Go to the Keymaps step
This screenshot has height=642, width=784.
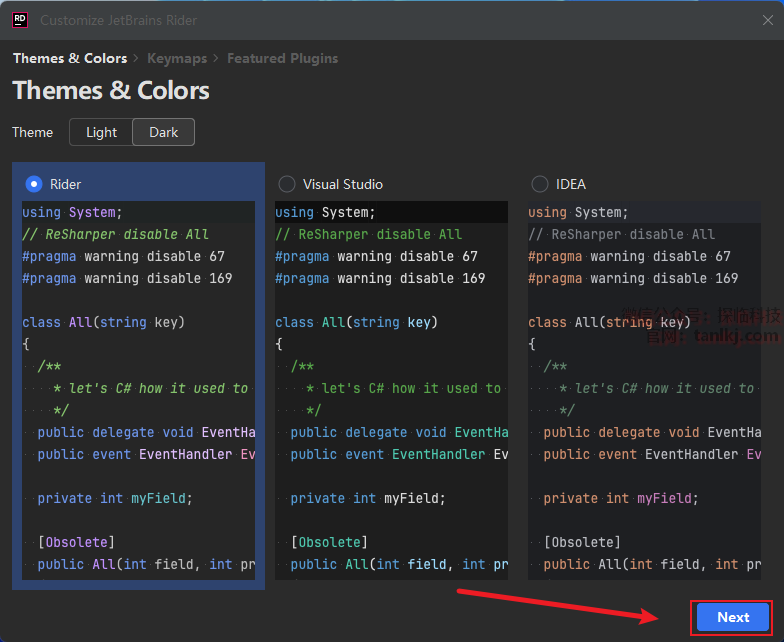click(181, 58)
